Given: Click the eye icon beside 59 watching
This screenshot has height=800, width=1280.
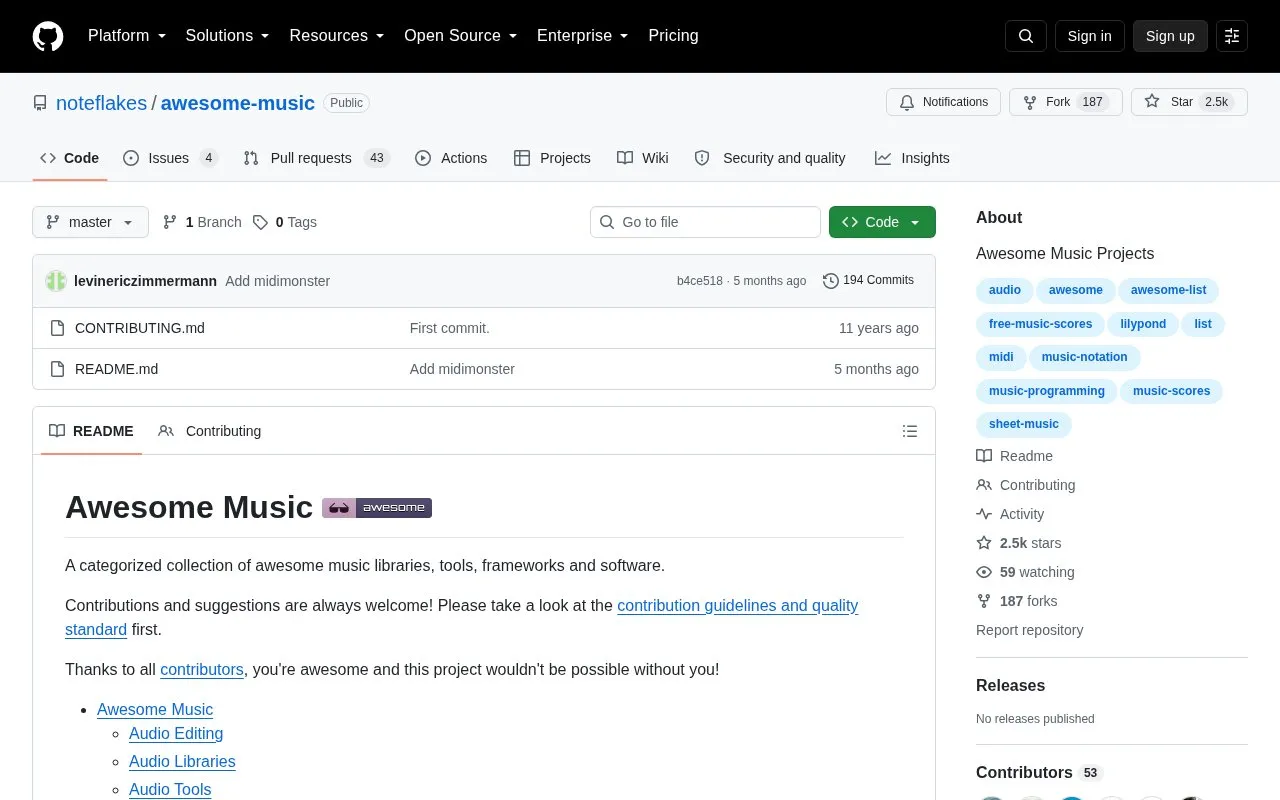Looking at the screenshot, I should coord(984,572).
